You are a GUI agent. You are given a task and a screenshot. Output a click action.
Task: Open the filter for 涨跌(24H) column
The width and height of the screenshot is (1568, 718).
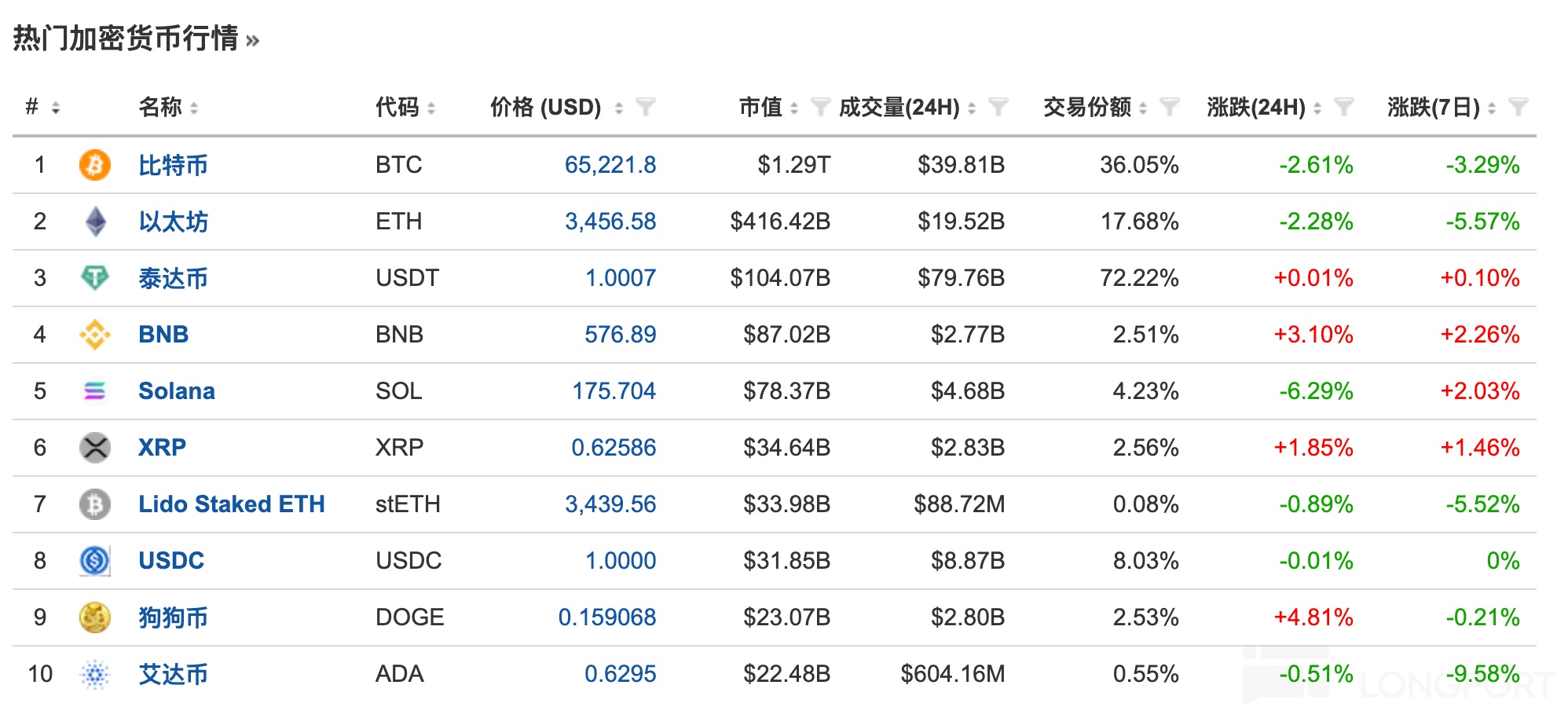click(1344, 107)
